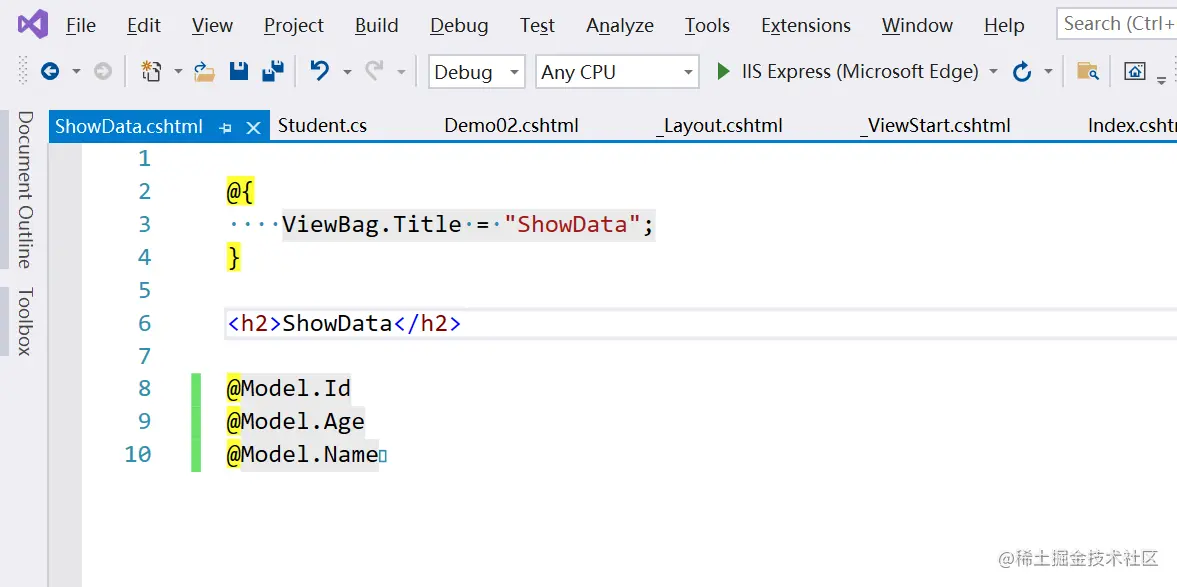1177x587 pixels.
Task: Click the Navigate Backward arrow button
Action: [x=50, y=72]
